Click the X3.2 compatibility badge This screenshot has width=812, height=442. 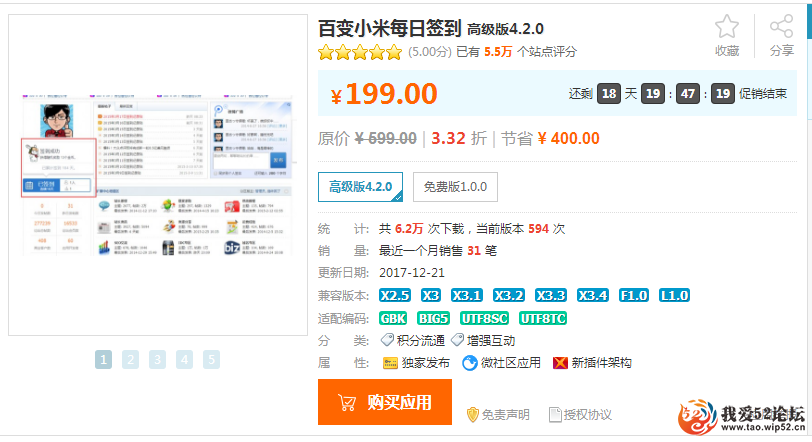tap(509, 296)
